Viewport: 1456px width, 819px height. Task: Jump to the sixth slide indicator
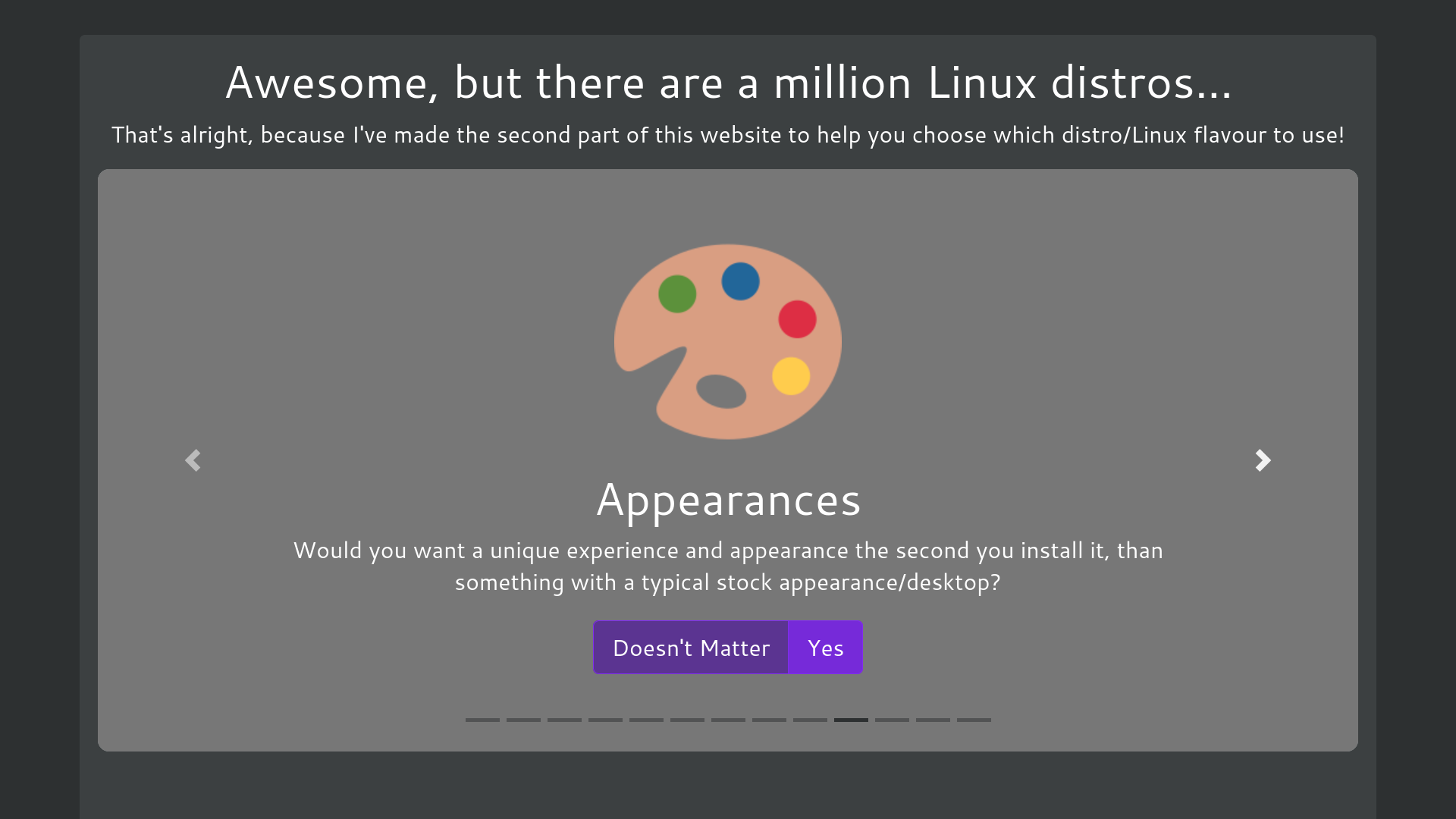point(687,720)
